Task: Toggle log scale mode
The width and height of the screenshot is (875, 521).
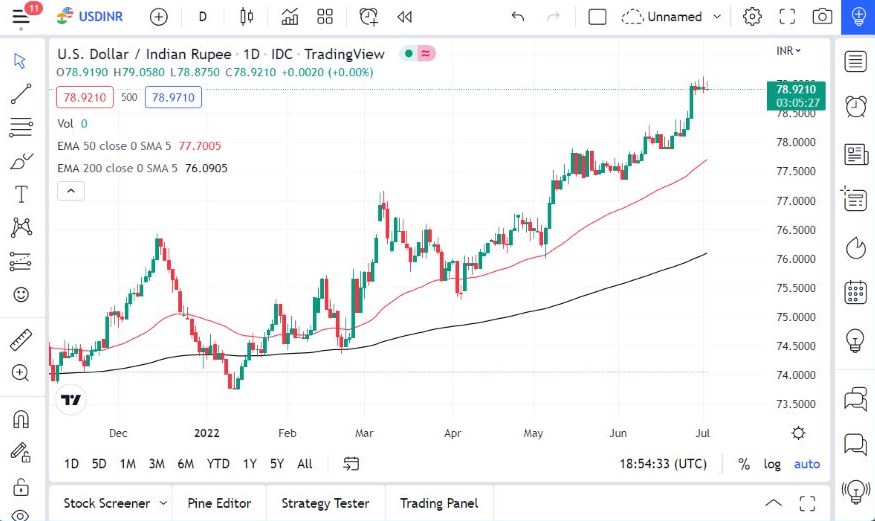Action: tap(772, 464)
